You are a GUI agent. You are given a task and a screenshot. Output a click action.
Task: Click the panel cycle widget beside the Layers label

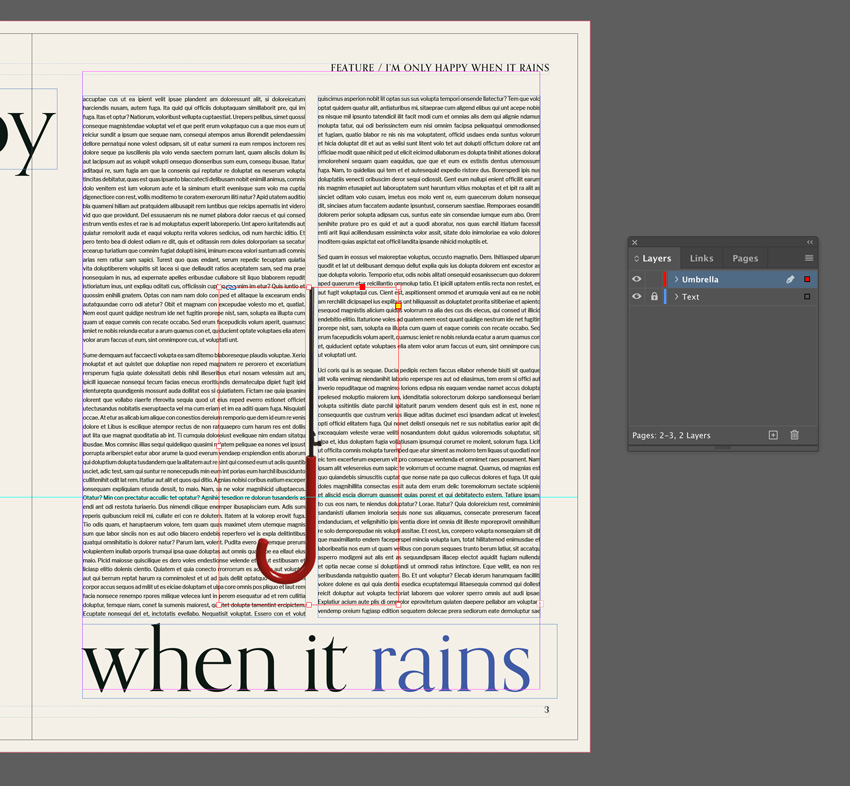coord(636,258)
